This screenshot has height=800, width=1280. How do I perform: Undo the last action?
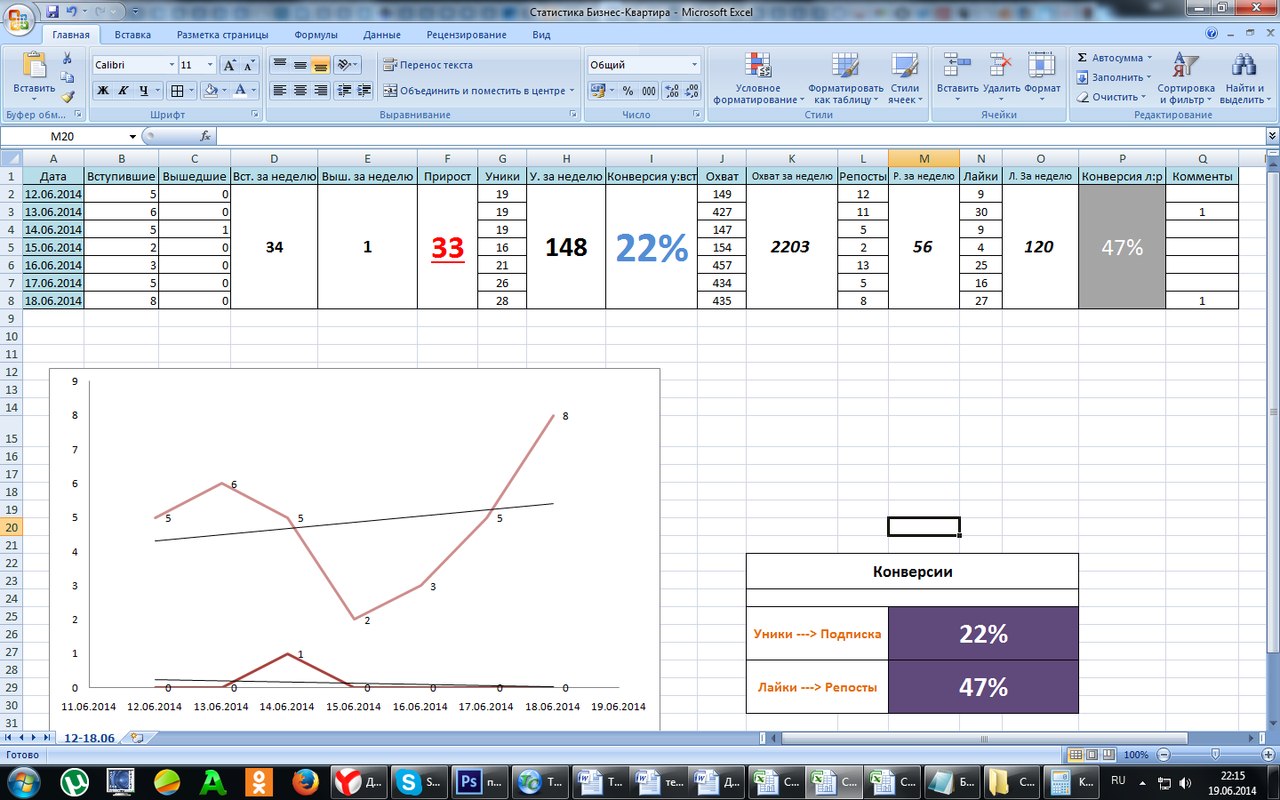pyautogui.click(x=71, y=12)
